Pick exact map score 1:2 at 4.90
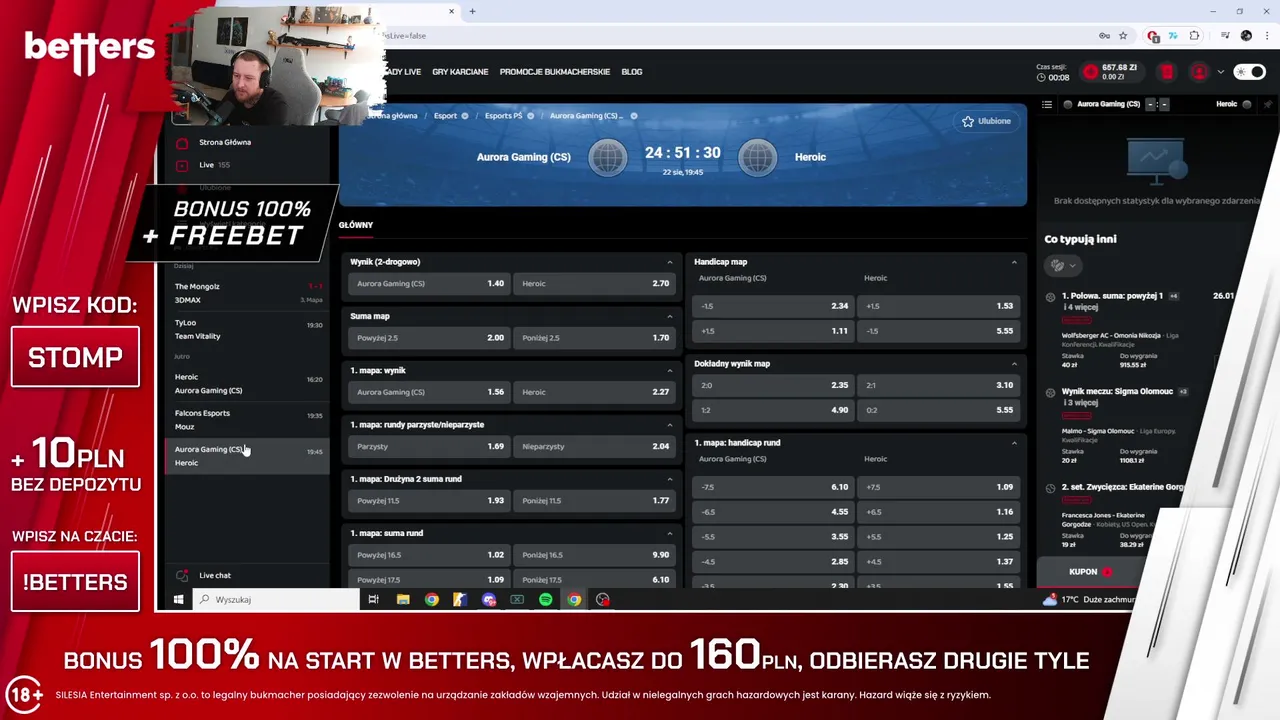The height and width of the screenshot is (720, 1280). pyautogui.click(x=773, y=410)
